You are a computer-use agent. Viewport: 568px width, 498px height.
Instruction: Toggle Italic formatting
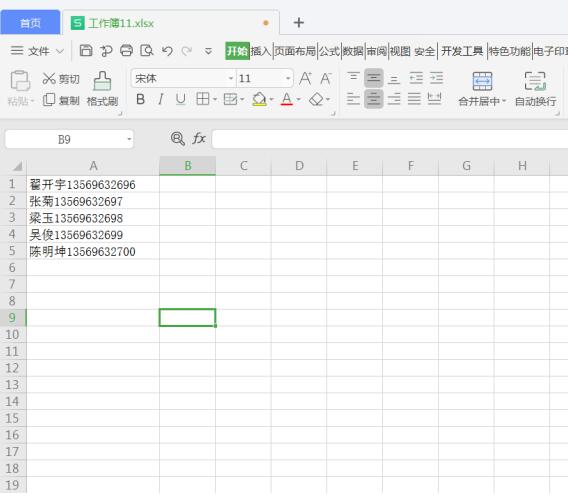coord(160,99)
